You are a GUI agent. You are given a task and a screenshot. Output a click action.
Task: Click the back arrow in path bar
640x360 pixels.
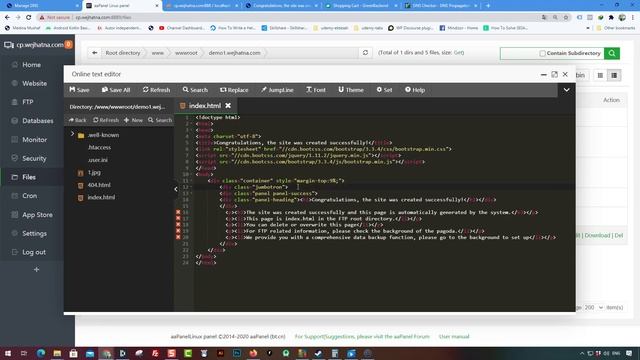point(94,53)
